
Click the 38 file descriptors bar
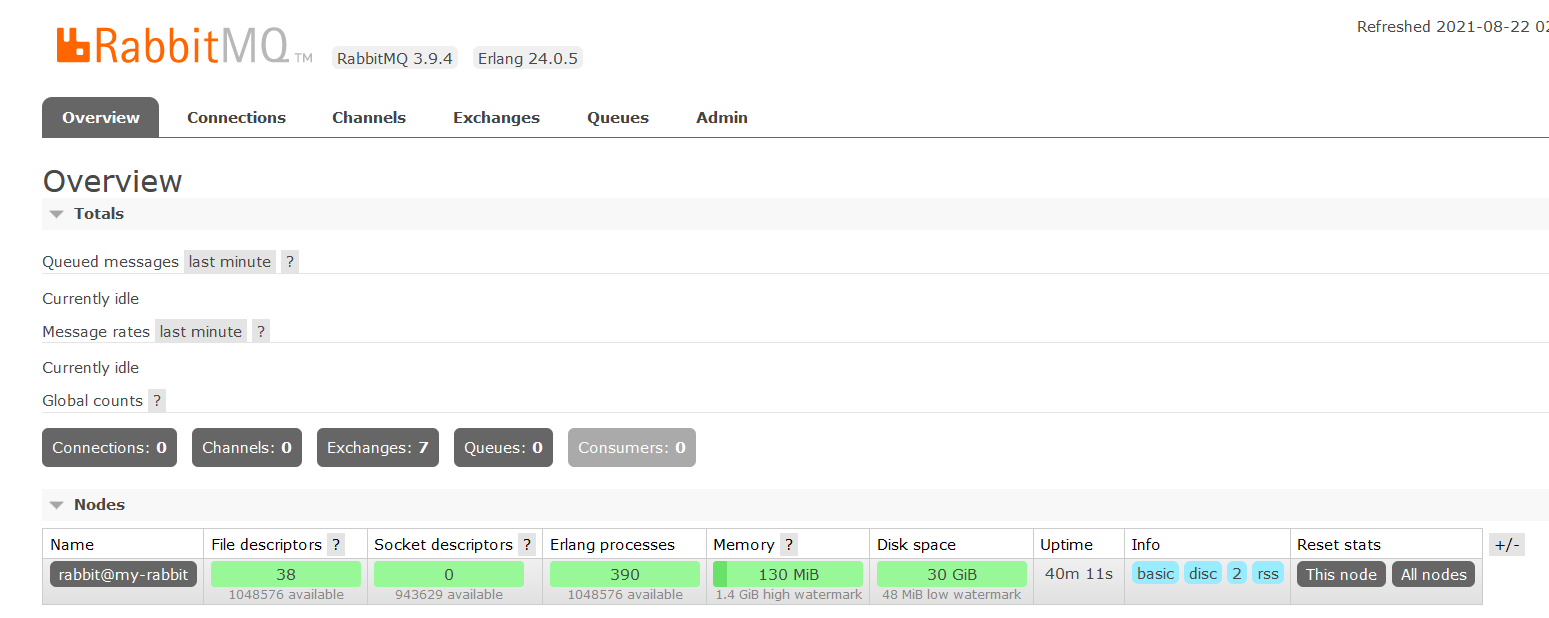(x=286, y=574)
